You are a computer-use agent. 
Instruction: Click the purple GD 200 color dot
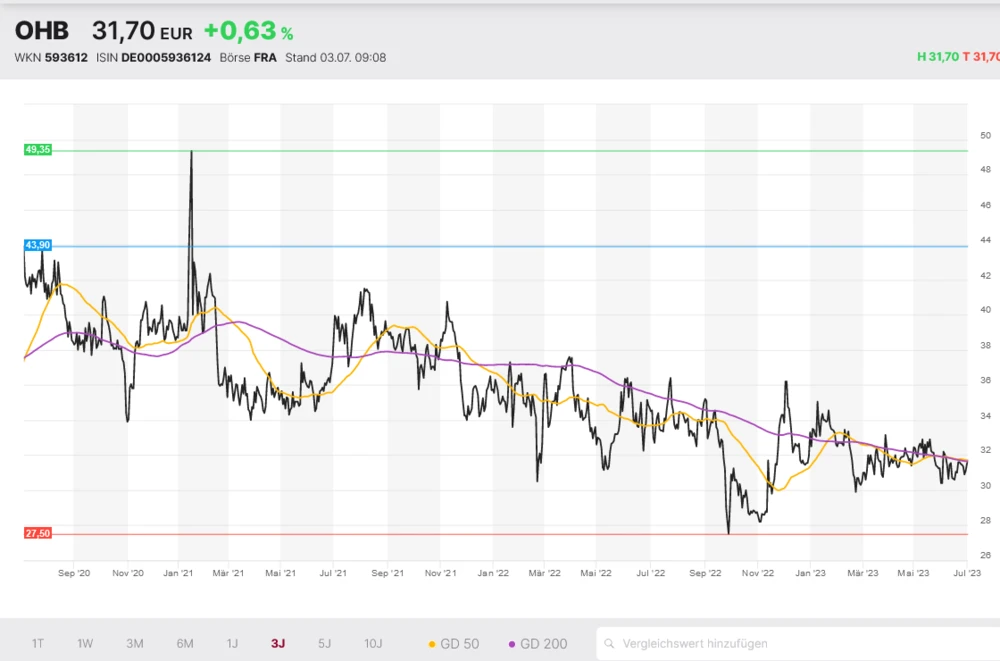click(x=512, y=644)
